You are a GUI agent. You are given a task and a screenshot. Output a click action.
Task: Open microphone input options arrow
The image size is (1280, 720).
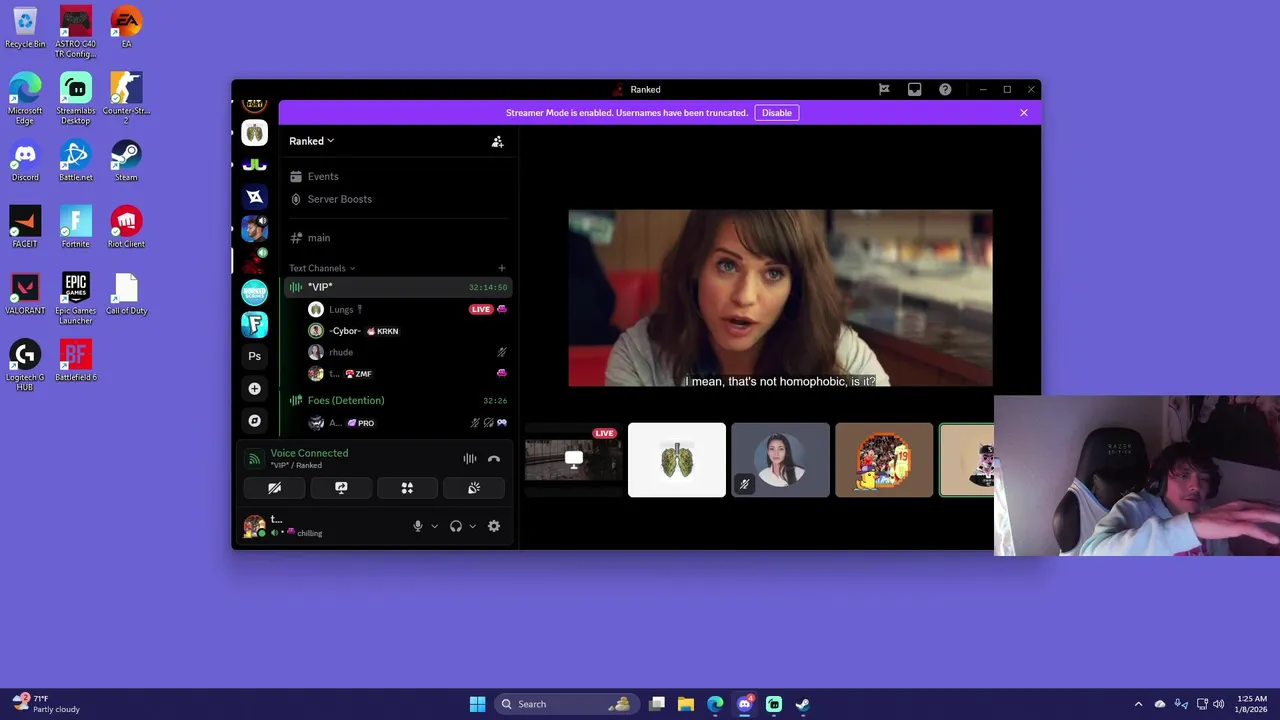pos(434,526)
